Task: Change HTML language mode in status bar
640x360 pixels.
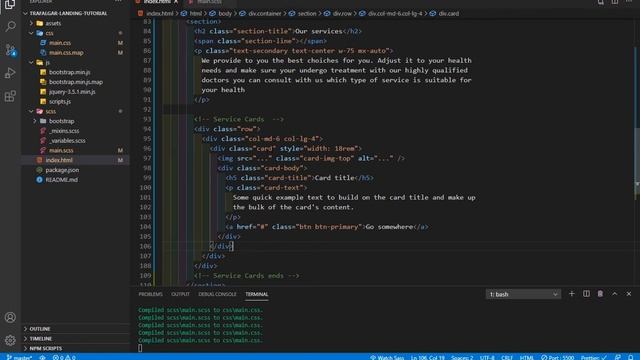Action: coord(527,358)
